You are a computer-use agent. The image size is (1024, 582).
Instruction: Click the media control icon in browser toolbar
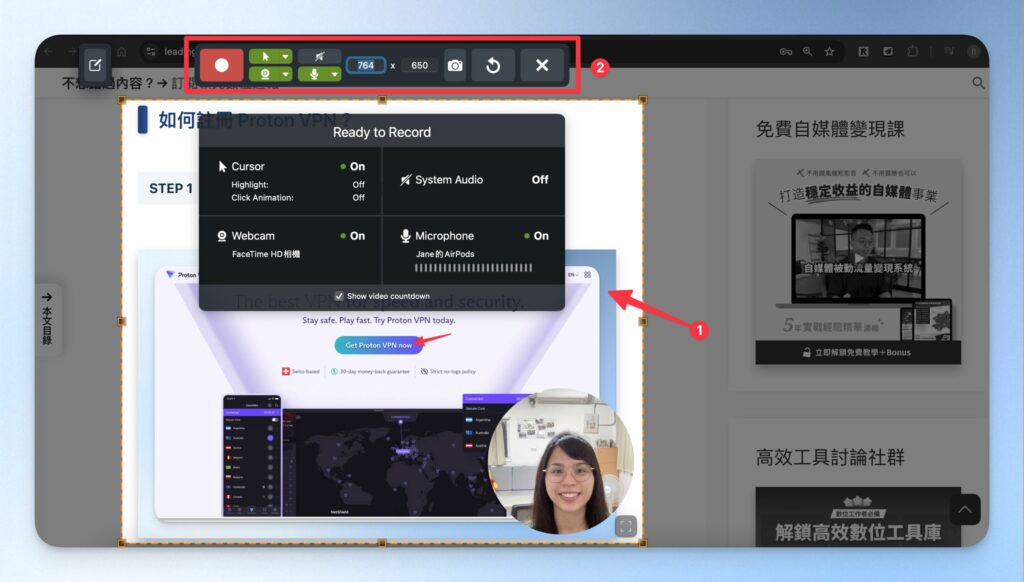click(949, 51)
